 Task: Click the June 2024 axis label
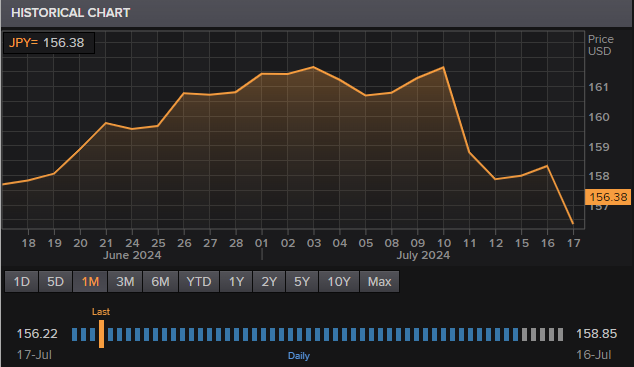point(132,255)
